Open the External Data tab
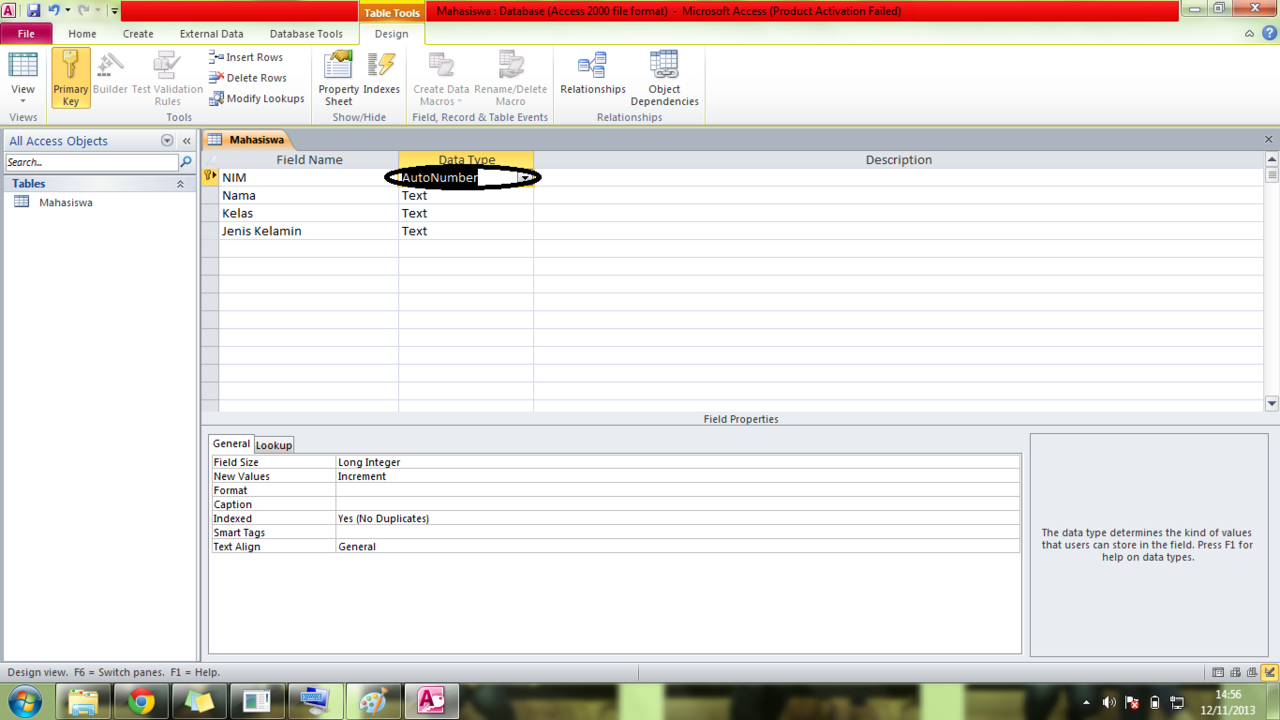This screenshot has width=1280, height=720. 211,33
